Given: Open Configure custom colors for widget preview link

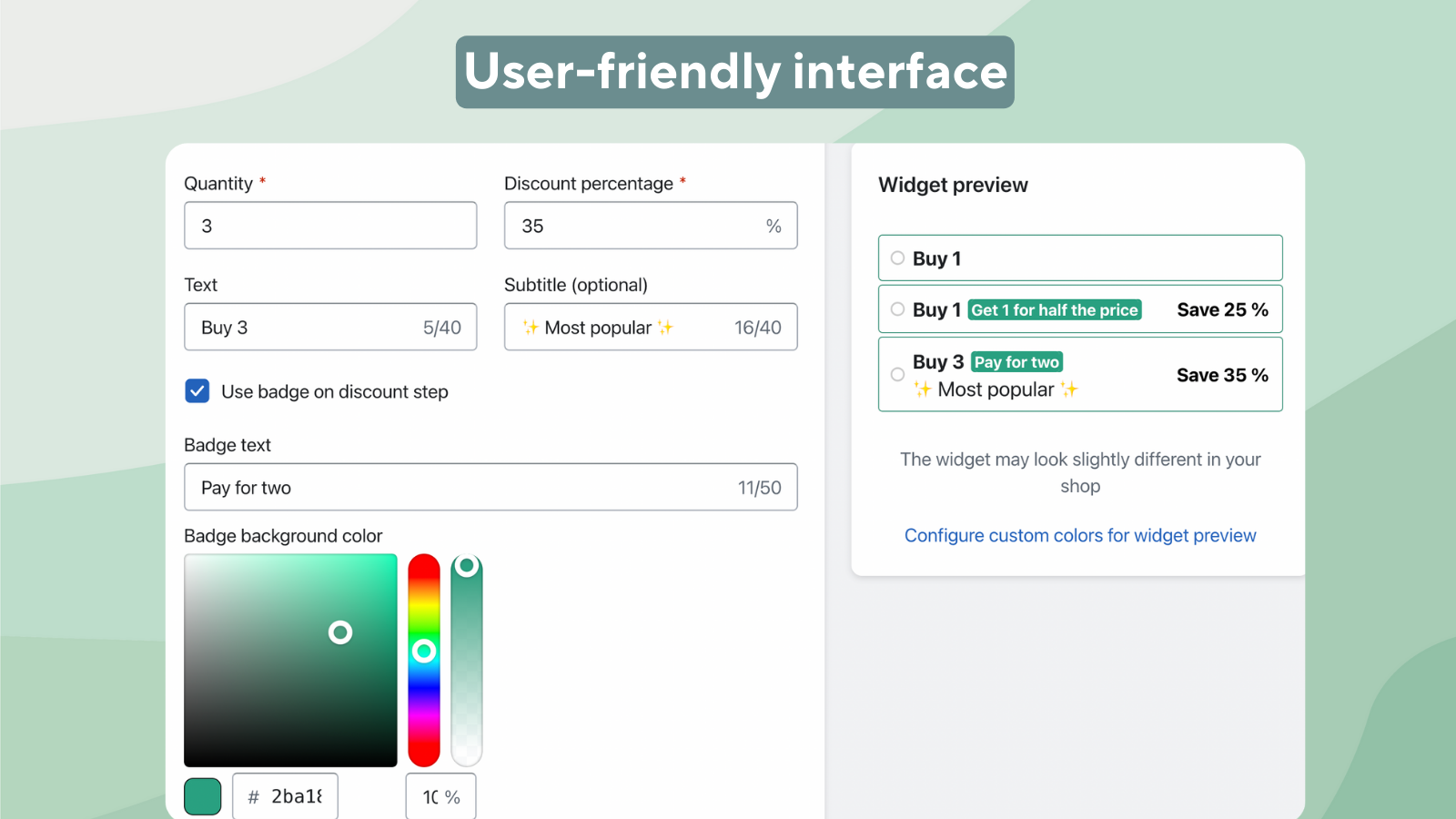Looking at the screenshot, I should pos(1080,536).
